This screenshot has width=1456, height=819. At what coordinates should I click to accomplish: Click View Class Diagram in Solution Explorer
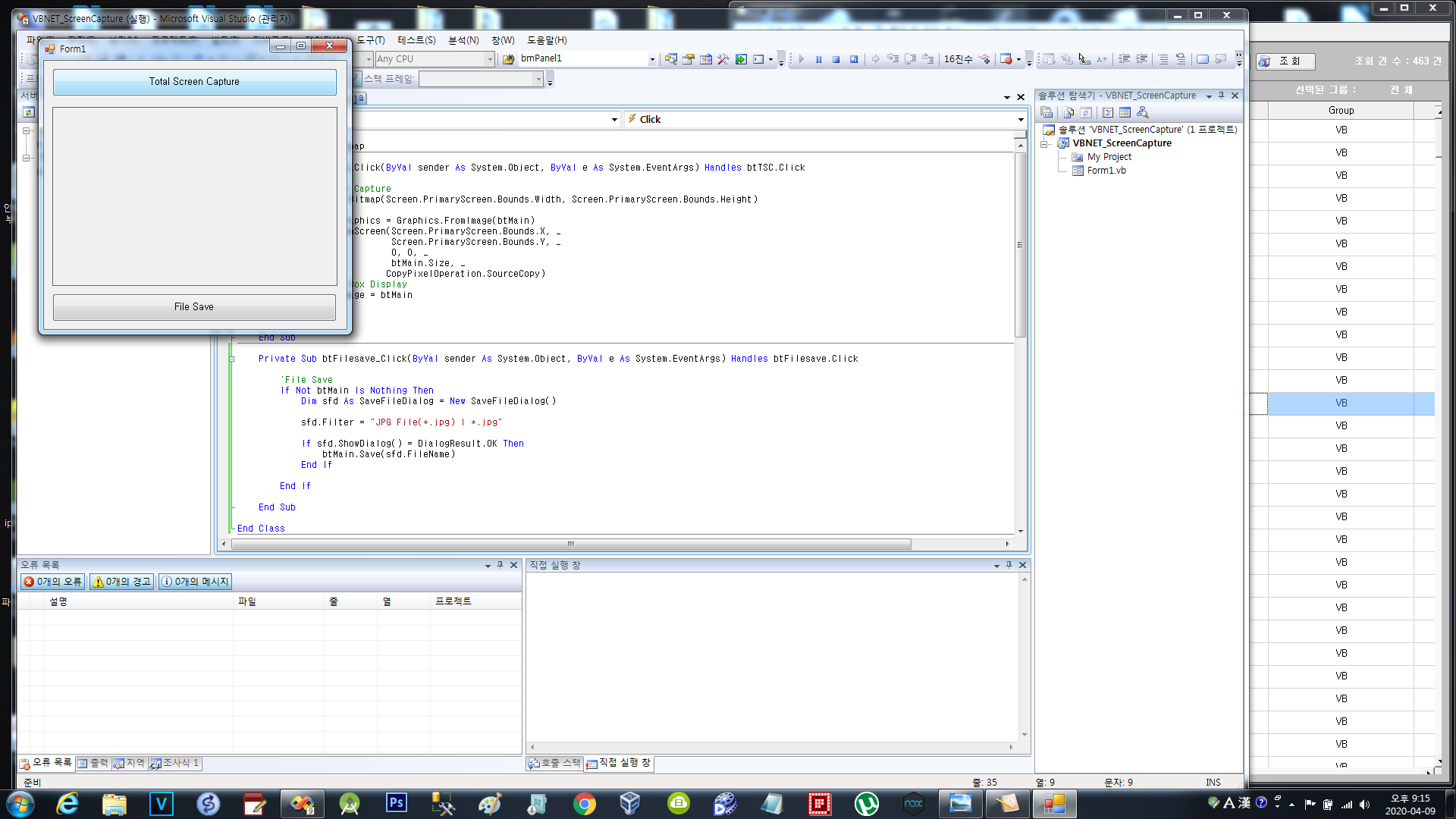[1142, 112]
